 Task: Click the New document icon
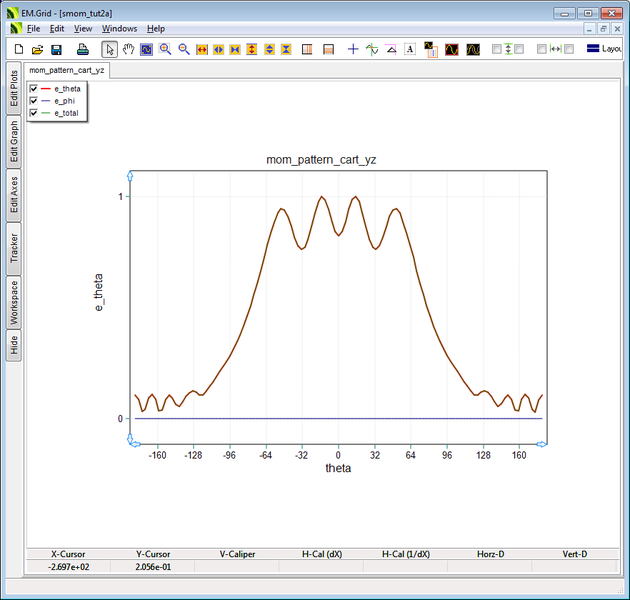[x=19, y=49]
